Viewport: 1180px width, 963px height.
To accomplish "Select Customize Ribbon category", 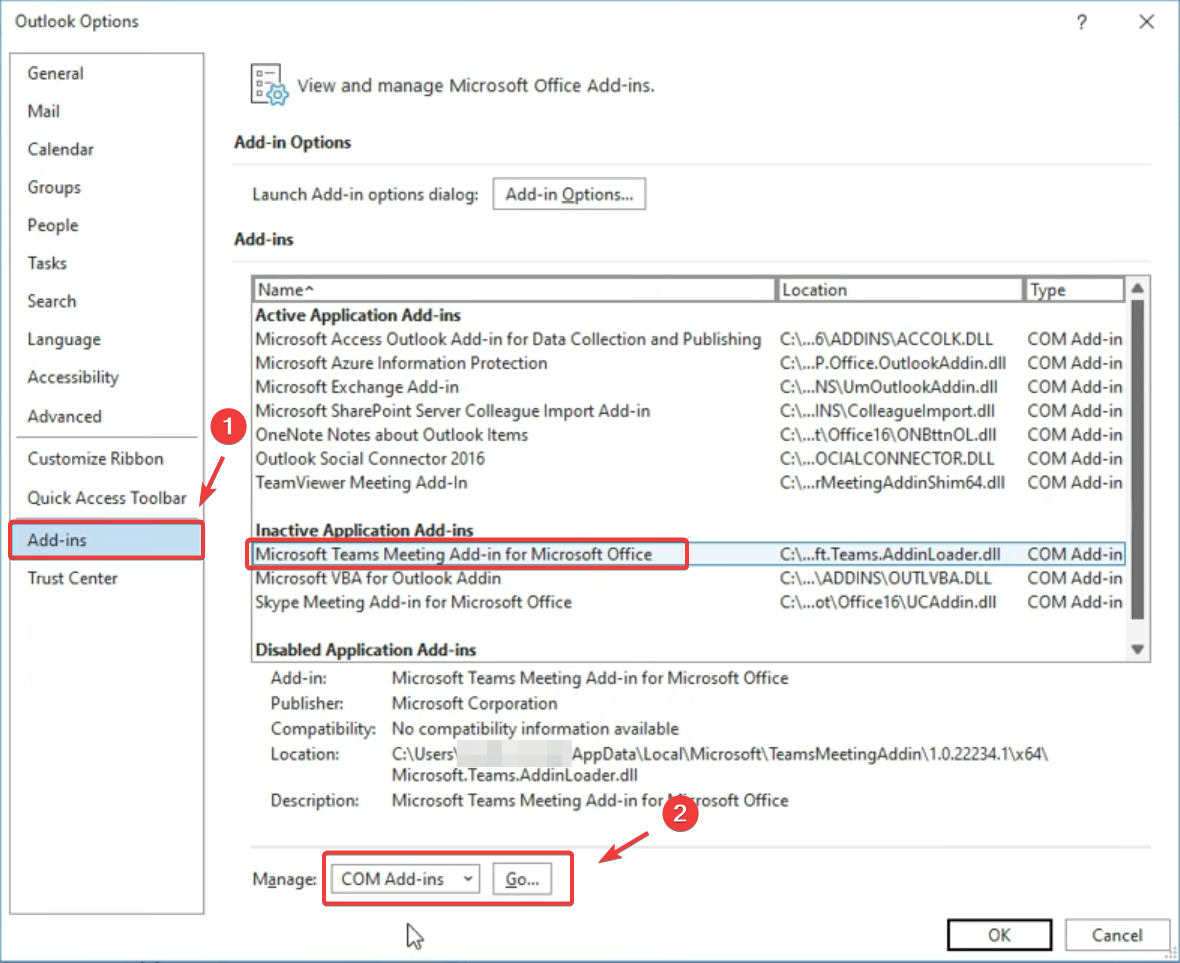I will 96,458.
